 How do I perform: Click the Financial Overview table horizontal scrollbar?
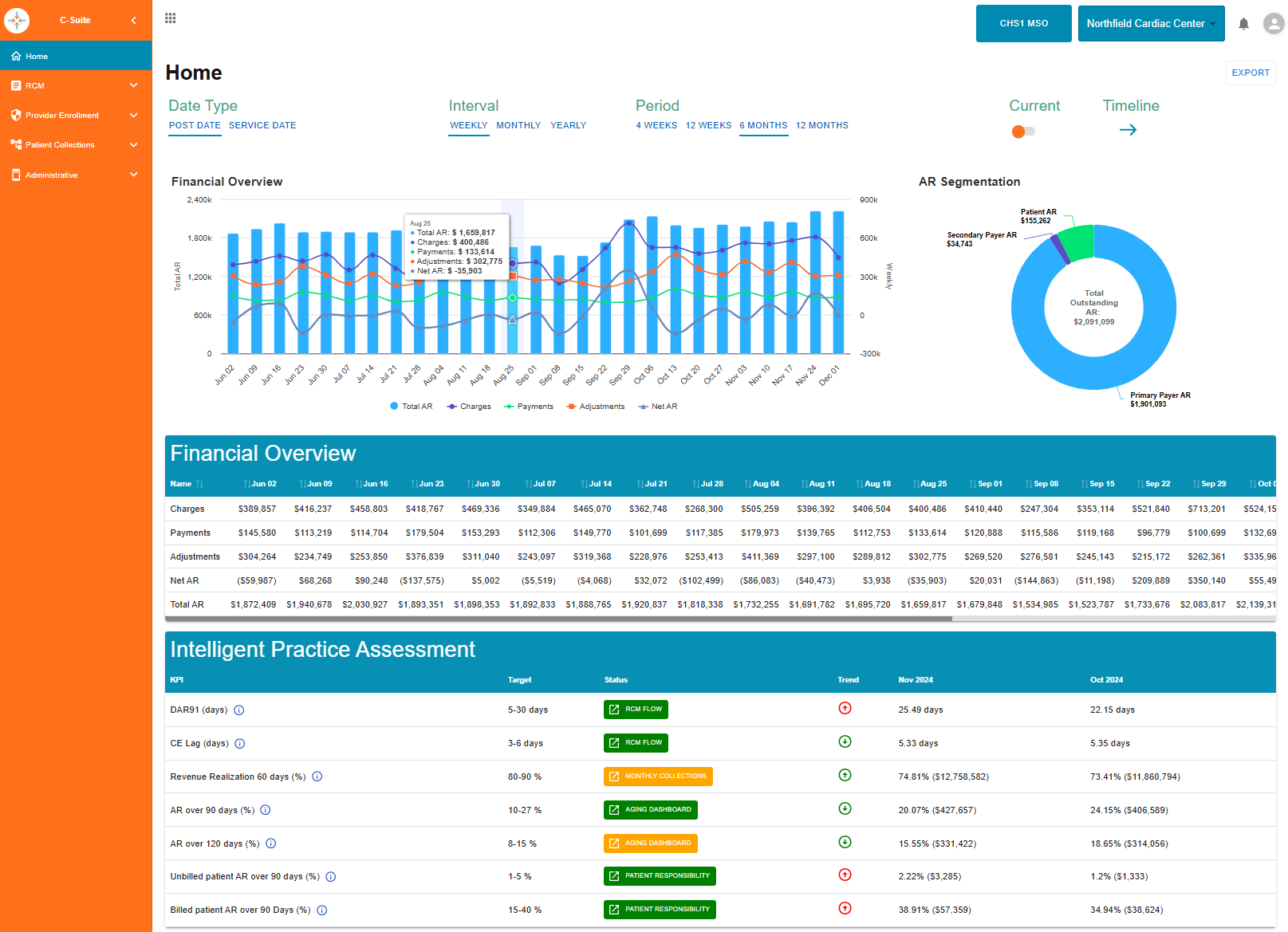[558, 618]
